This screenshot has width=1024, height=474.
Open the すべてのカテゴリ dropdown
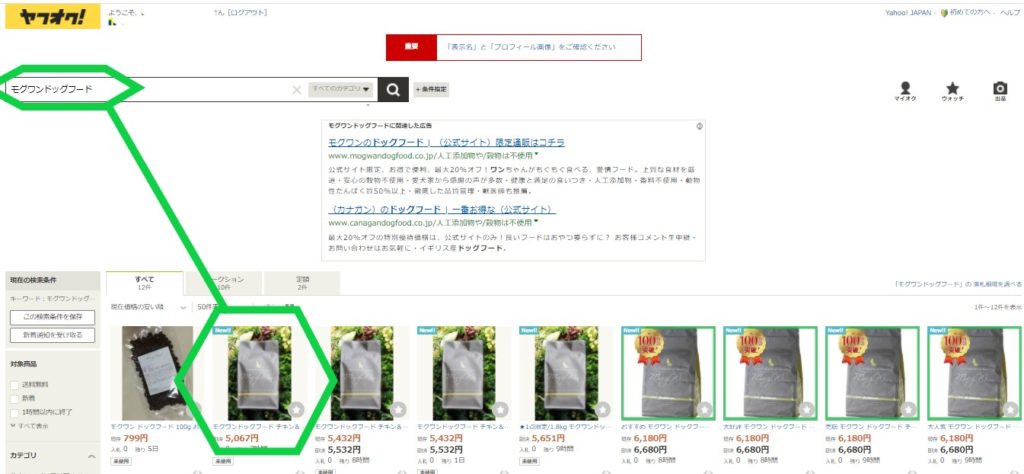click(342, 89)
